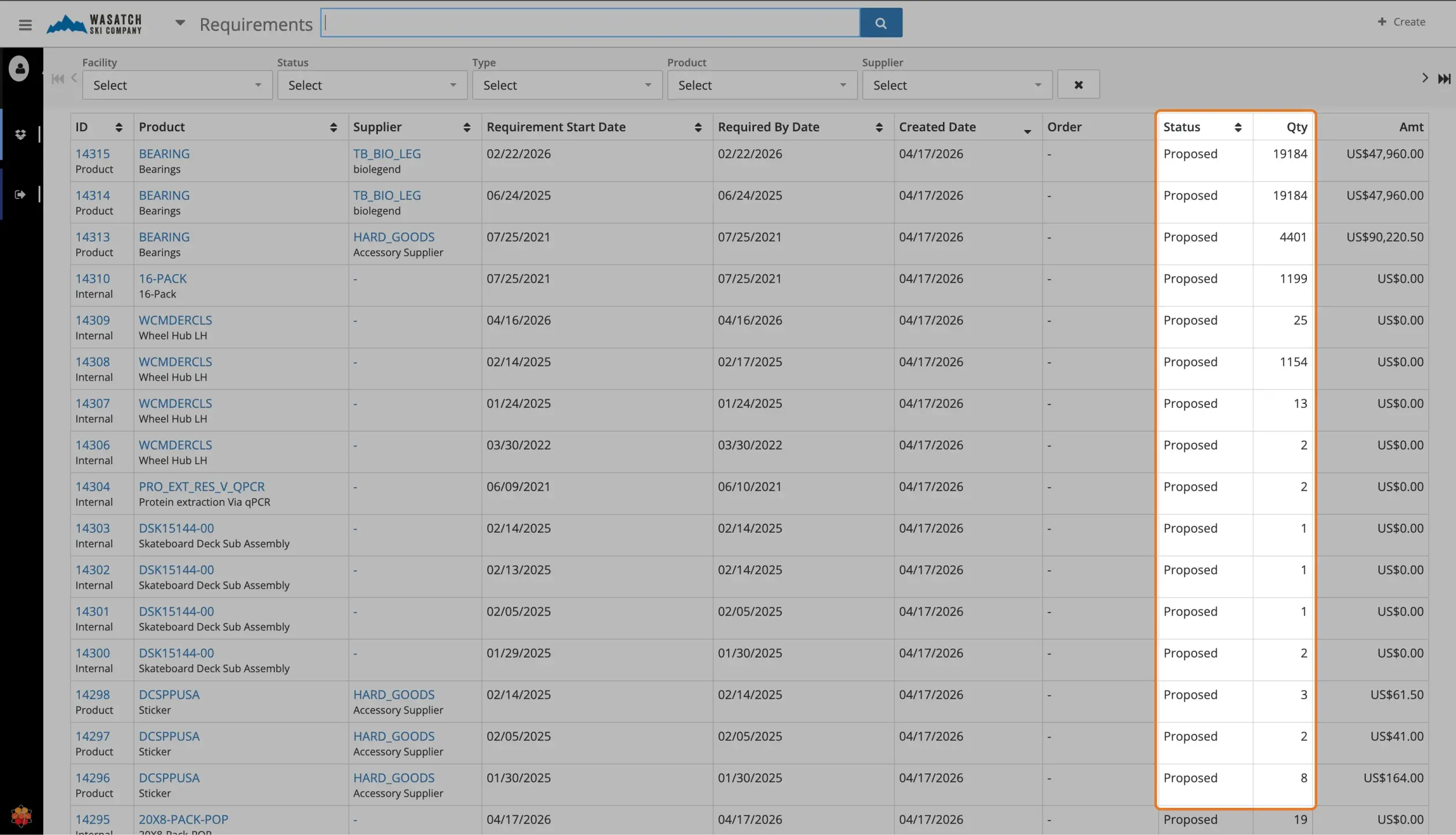Sort by Requirement Start Date column

tap(698, 127)
